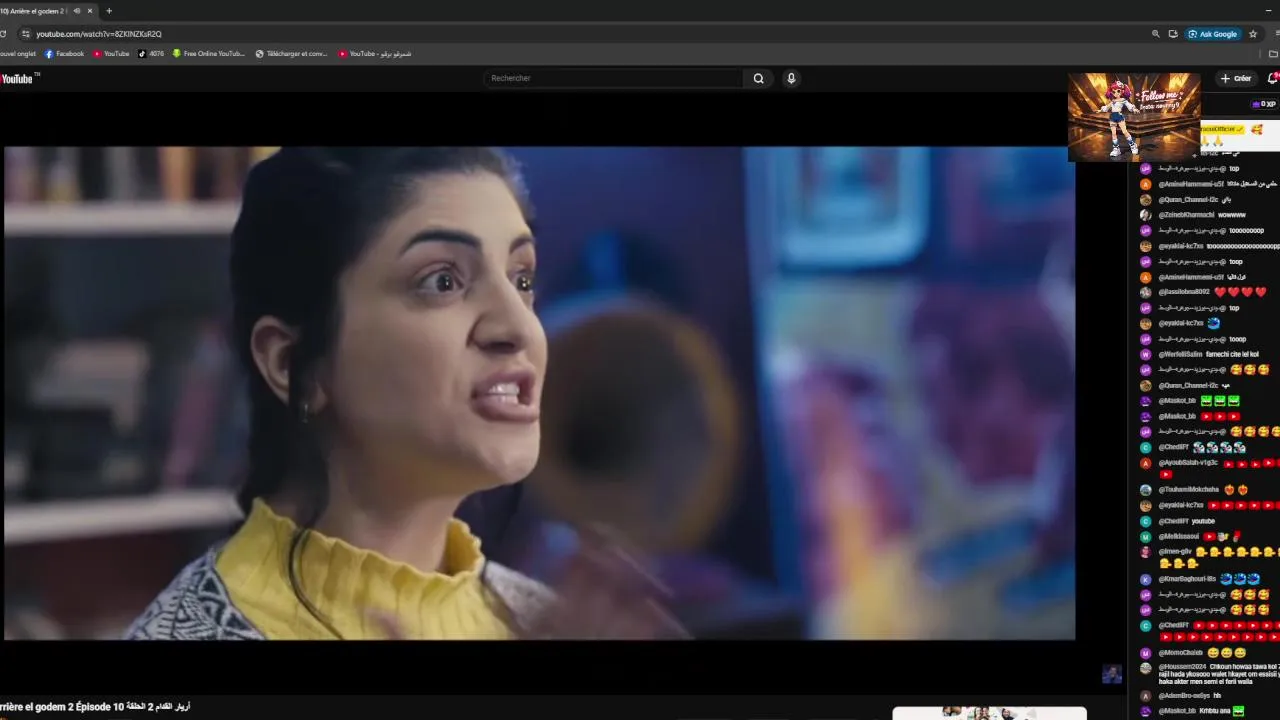Click the ZeinebKharmachi avatar in chat
The width and height of the screenshot is (1280, 720).
click(1146, 215)
